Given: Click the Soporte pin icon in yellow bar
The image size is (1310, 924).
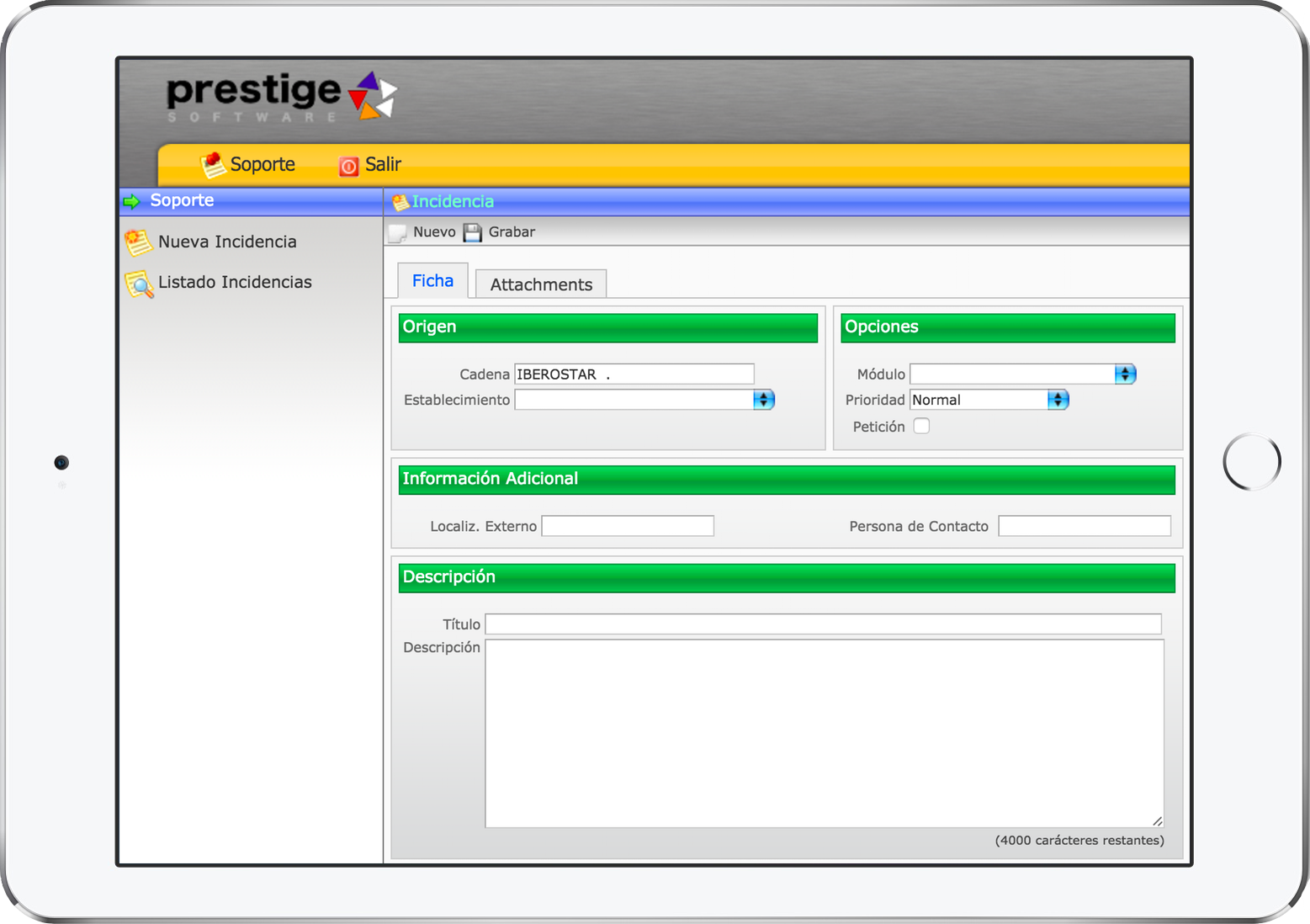Looking at the screenshot, I should pos(213,165).
